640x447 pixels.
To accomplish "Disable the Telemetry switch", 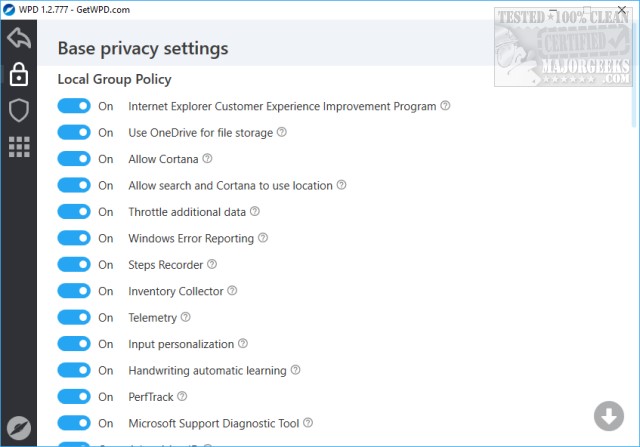I will [x=74, y=318].
